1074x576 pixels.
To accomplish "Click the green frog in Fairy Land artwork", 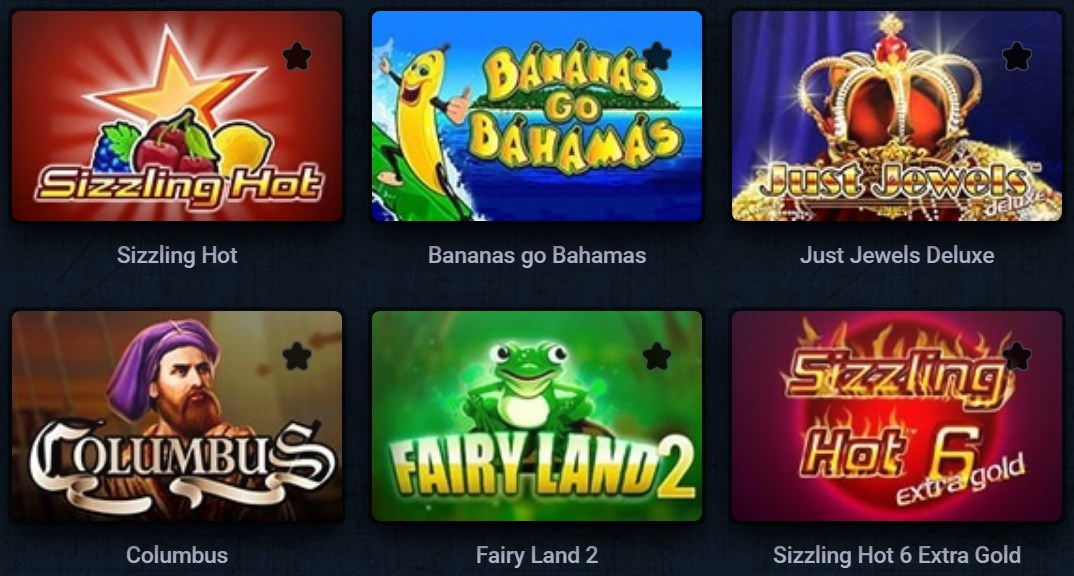I will pos(527,386).
